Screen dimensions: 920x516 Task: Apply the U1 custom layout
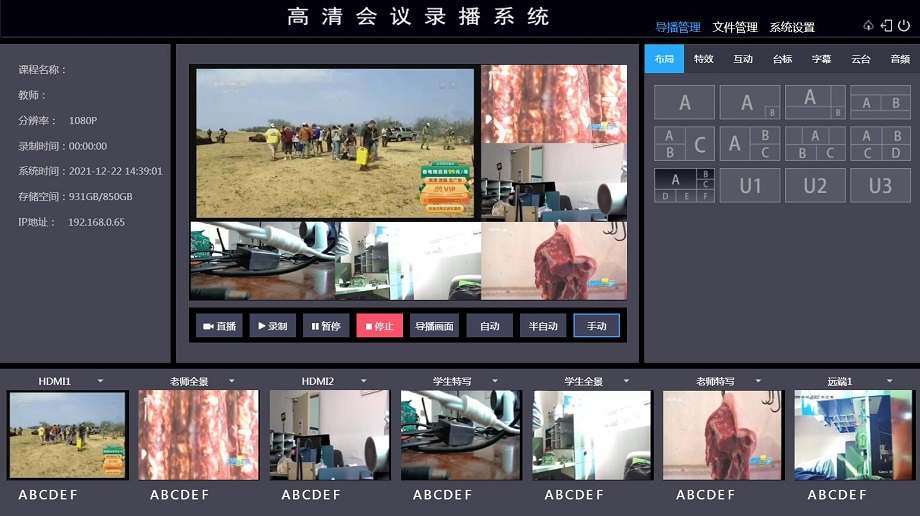tap(750, 185)
